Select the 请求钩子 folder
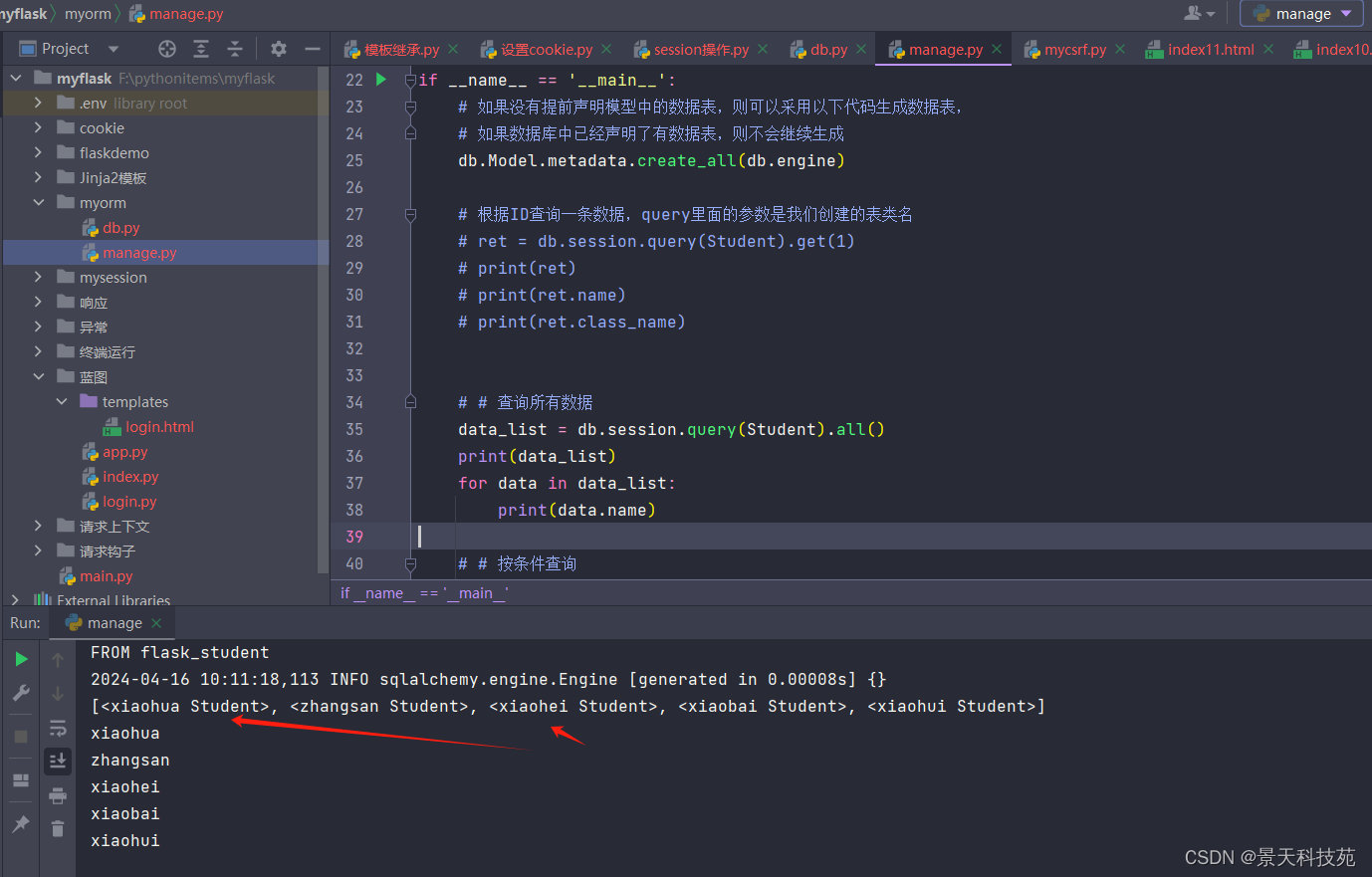The image size is (1372, 877). click(x=107, y=550)
